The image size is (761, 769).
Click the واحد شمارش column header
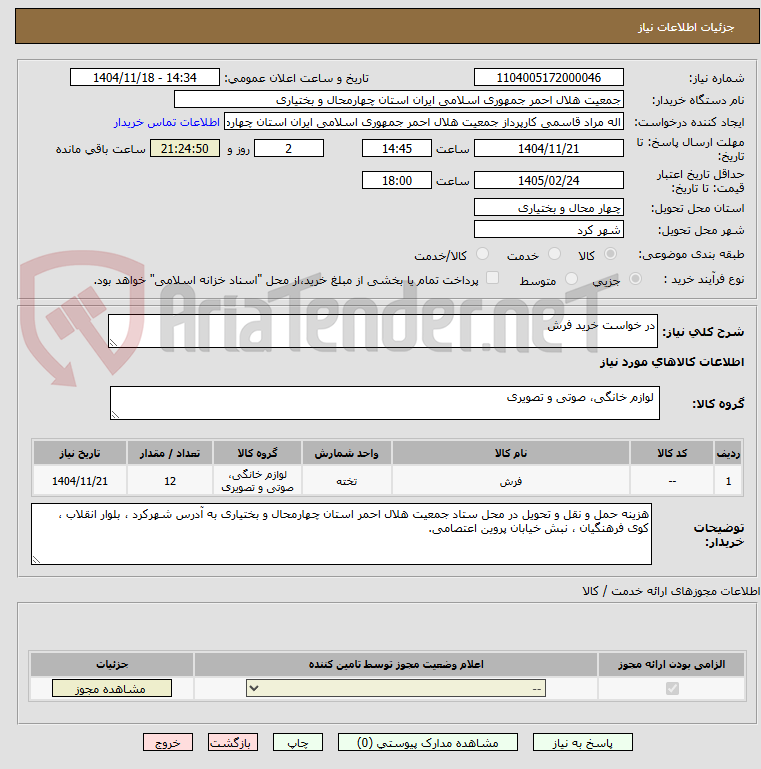pos(347,453)
